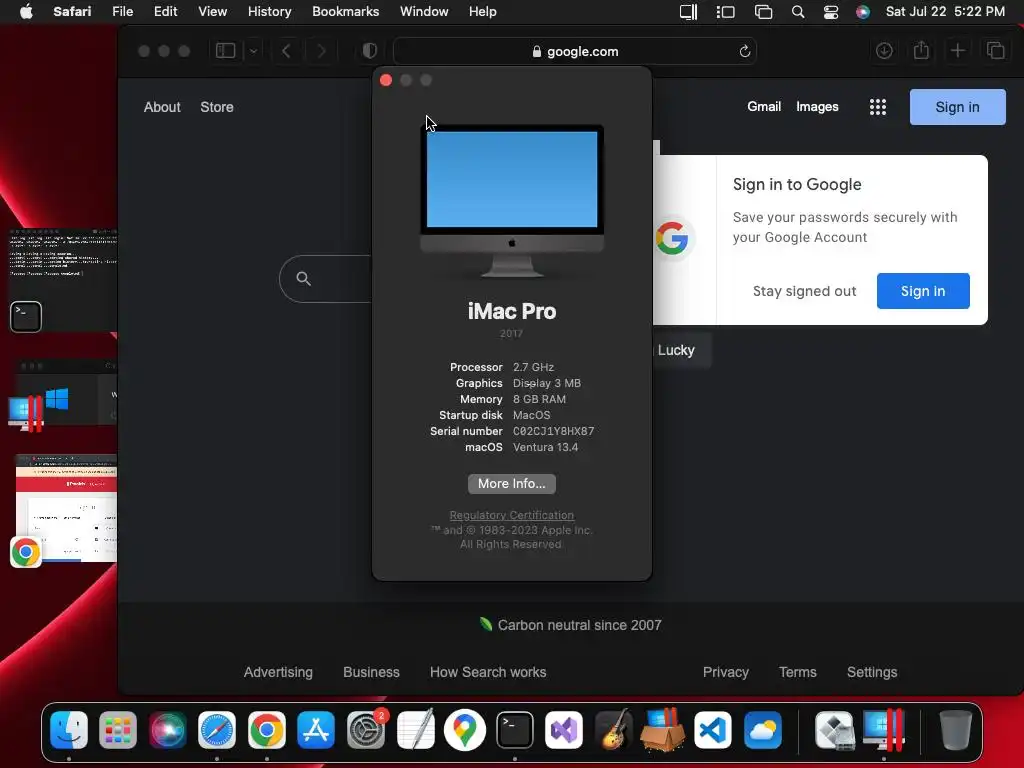Go back in Safari
This screenshot has width=1024, height=768.
286,51
